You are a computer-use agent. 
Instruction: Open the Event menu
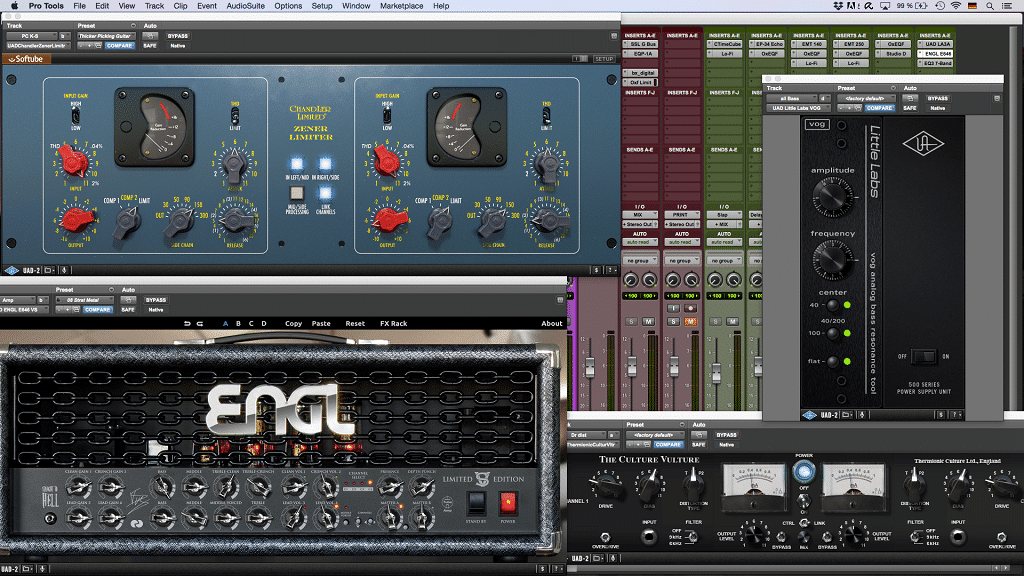207,6
